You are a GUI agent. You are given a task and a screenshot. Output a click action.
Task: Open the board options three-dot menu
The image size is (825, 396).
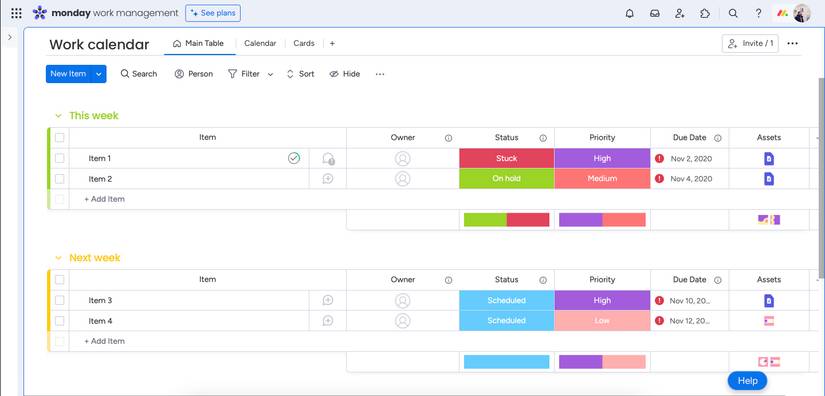coord(792,44)
